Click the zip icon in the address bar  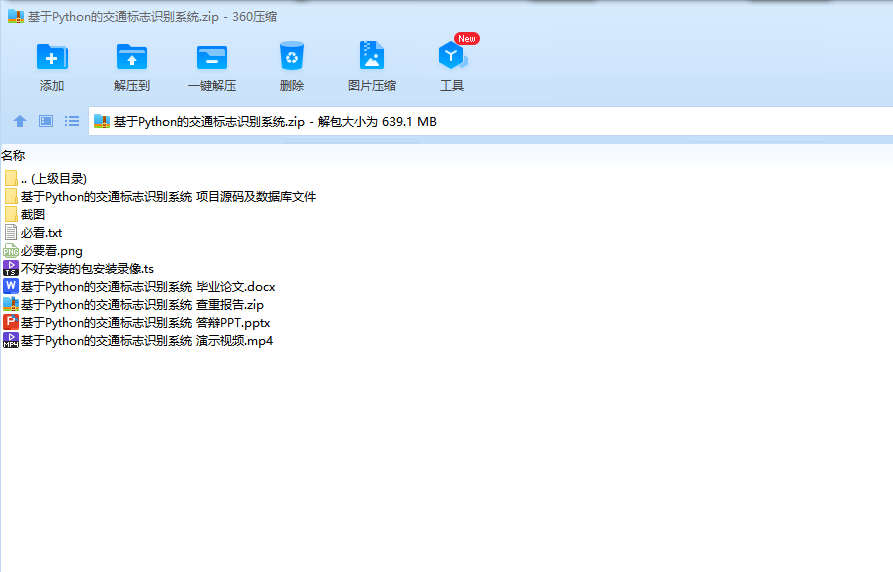tap(102, 121)
